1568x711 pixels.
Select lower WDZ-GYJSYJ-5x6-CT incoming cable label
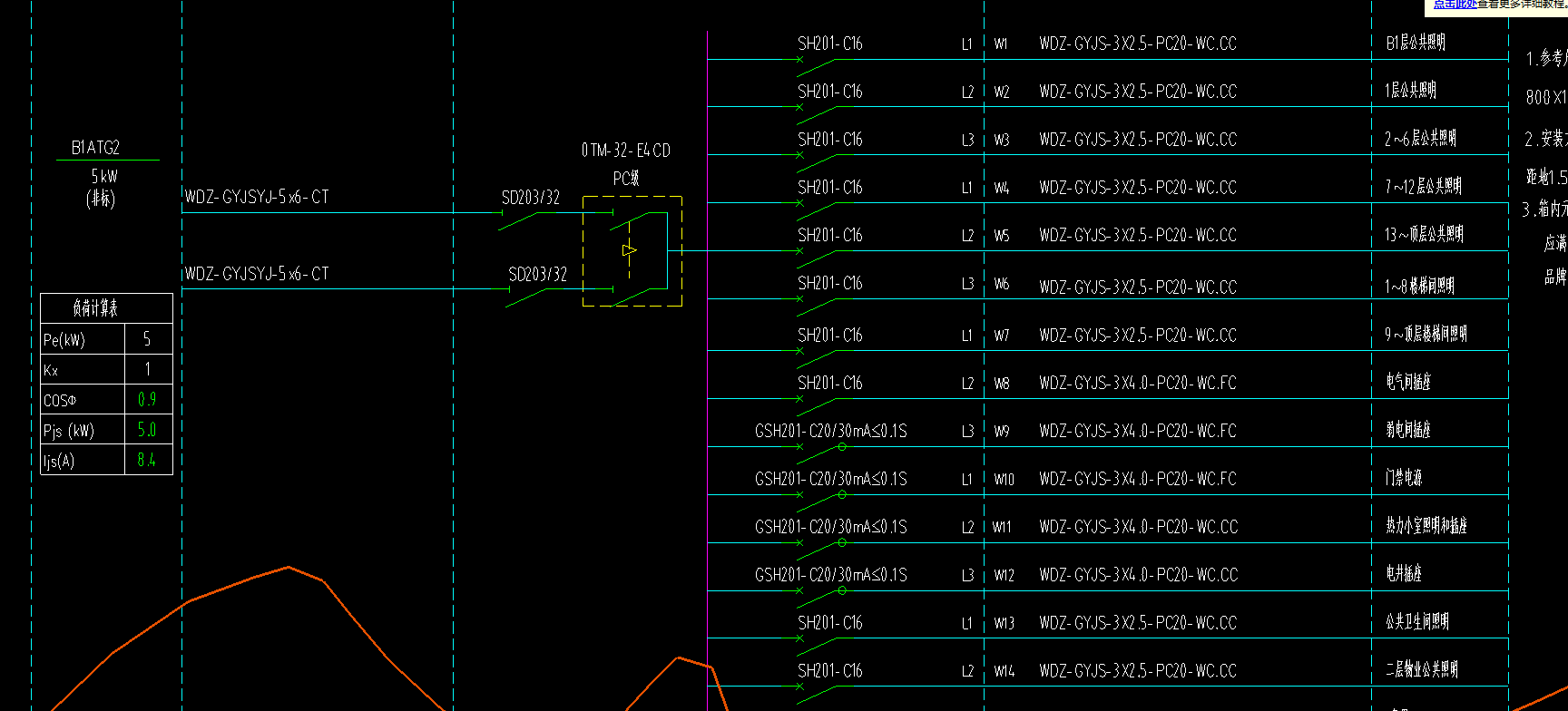click(257, 274)
